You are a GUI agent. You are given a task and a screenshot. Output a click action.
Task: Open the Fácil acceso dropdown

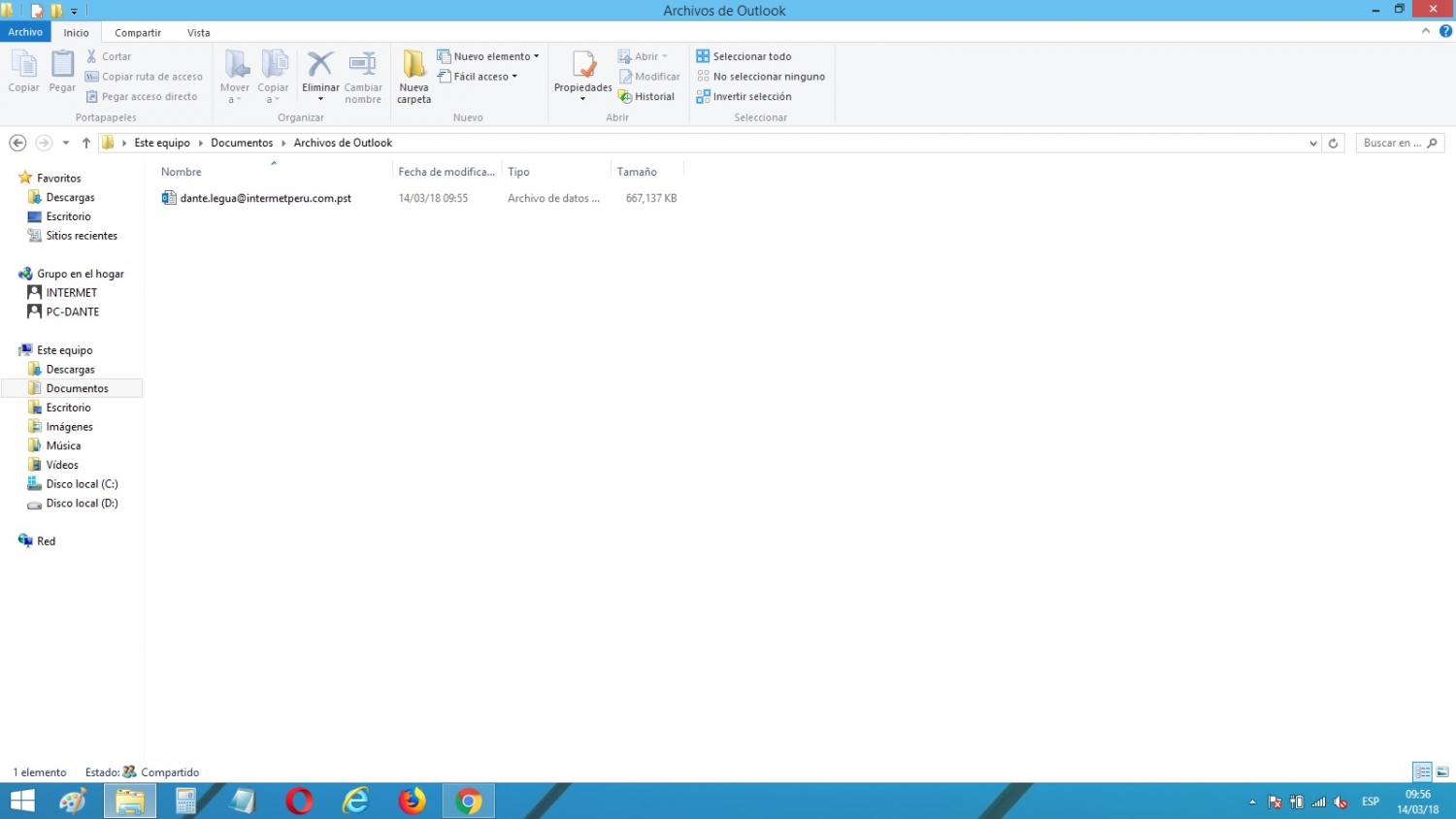click(x=478, y=77)
